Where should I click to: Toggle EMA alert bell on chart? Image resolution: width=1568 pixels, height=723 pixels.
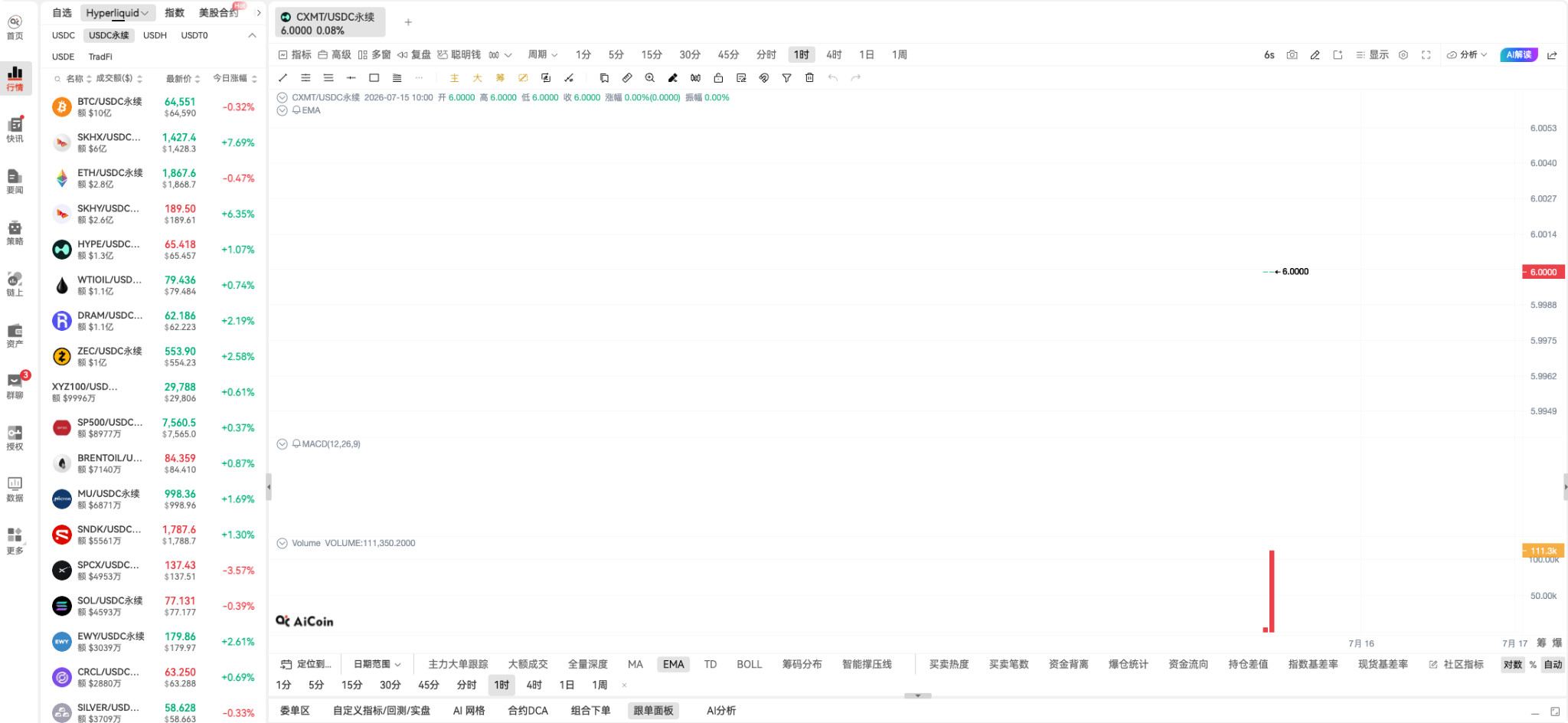296,110
